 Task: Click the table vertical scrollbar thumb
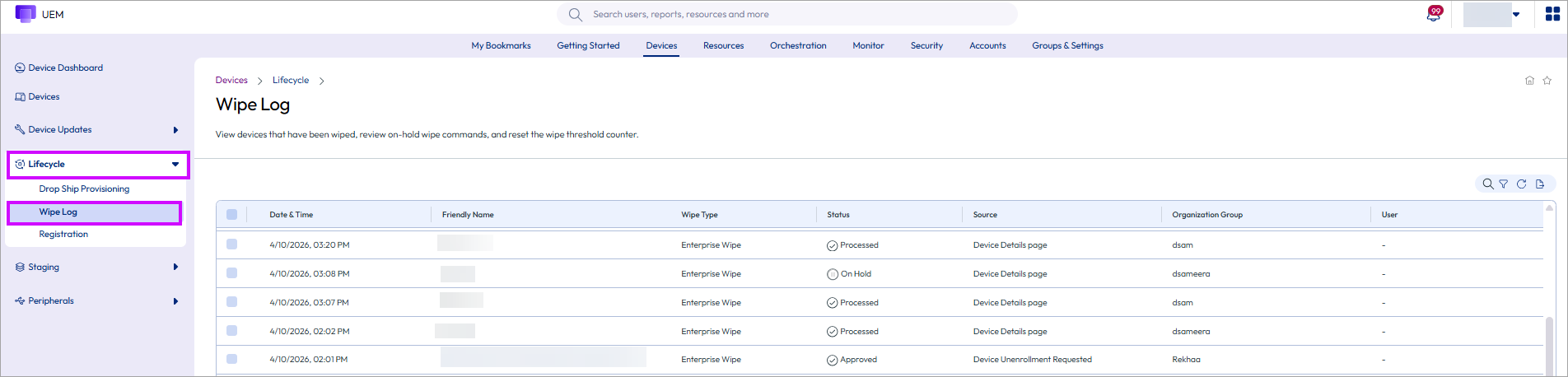pos(1550,346)
